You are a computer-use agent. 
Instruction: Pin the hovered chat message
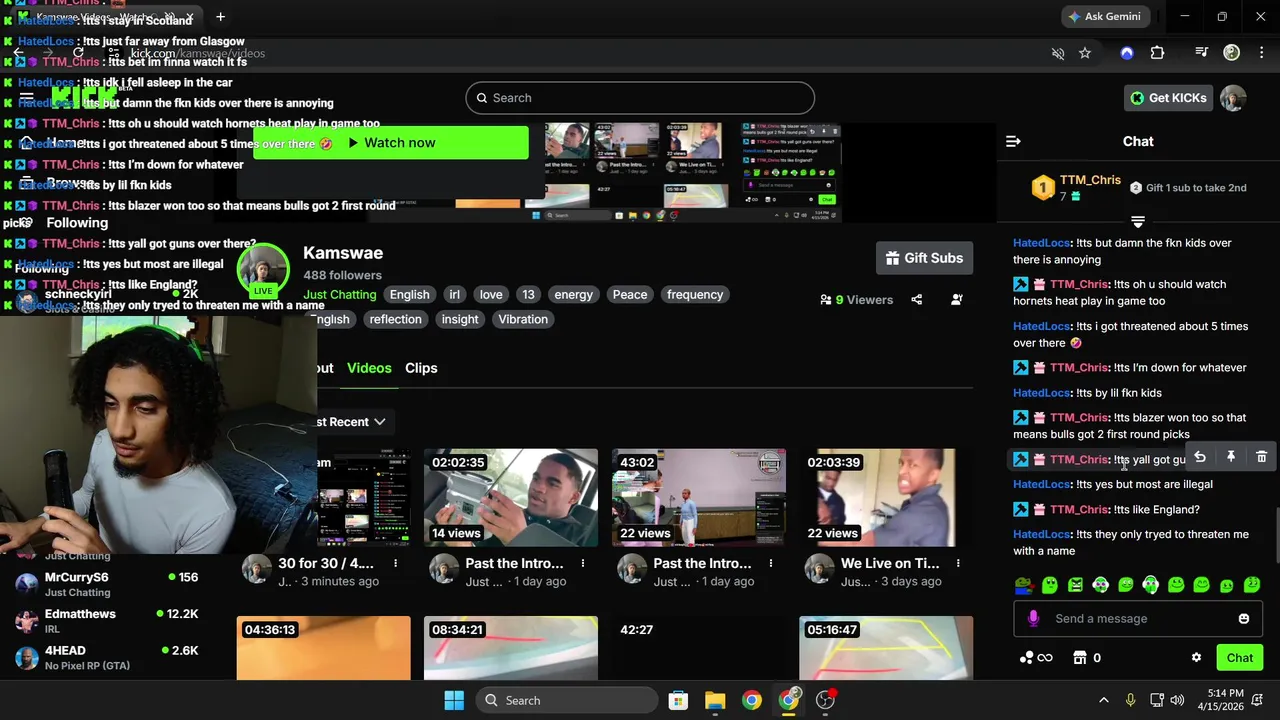(x=1231, y=457)
